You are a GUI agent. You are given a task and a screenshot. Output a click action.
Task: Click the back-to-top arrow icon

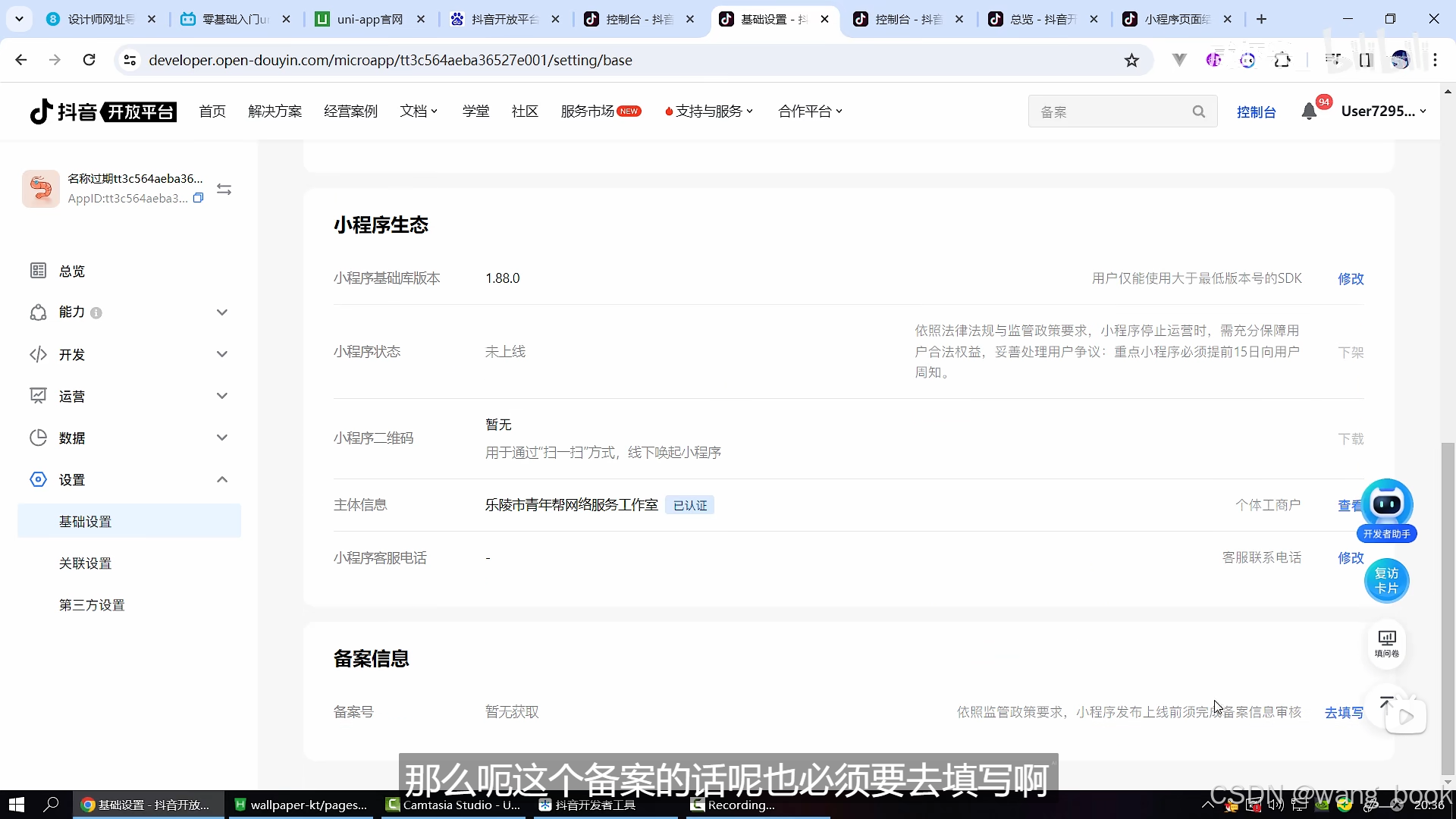pos(1386,703)
